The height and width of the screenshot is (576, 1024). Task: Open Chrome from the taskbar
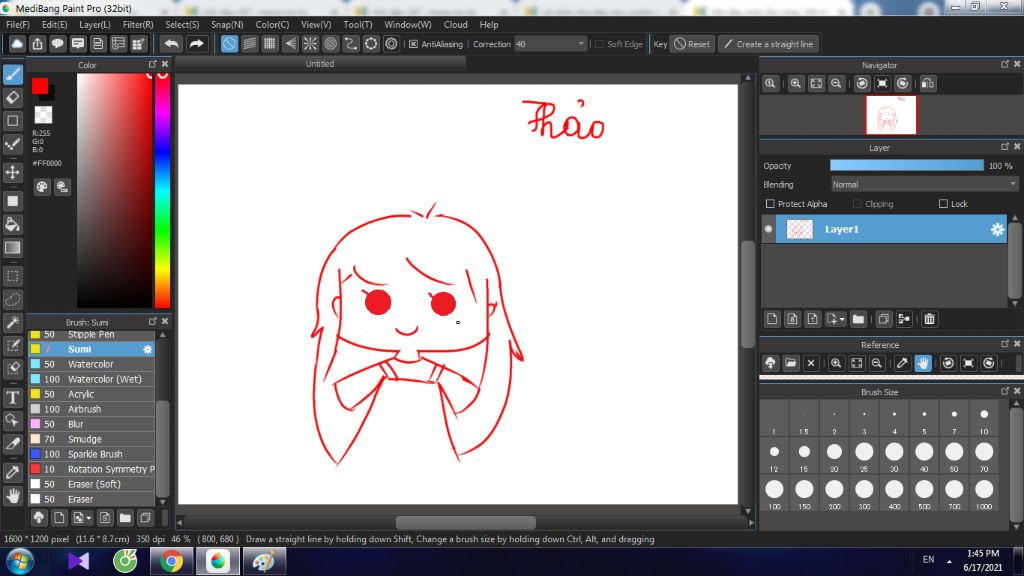tap(171, 561)
